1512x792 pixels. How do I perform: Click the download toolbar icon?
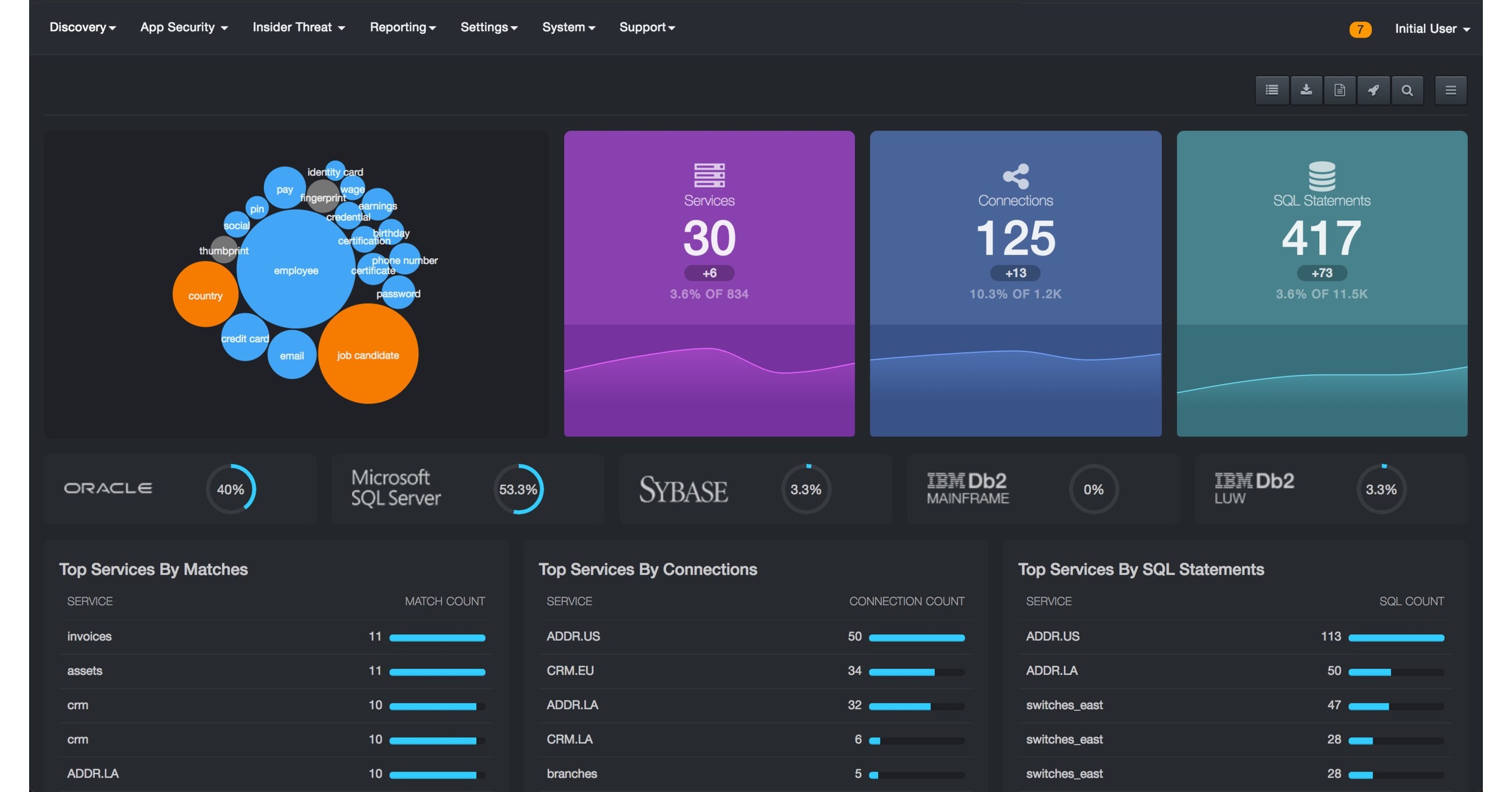1306,90
